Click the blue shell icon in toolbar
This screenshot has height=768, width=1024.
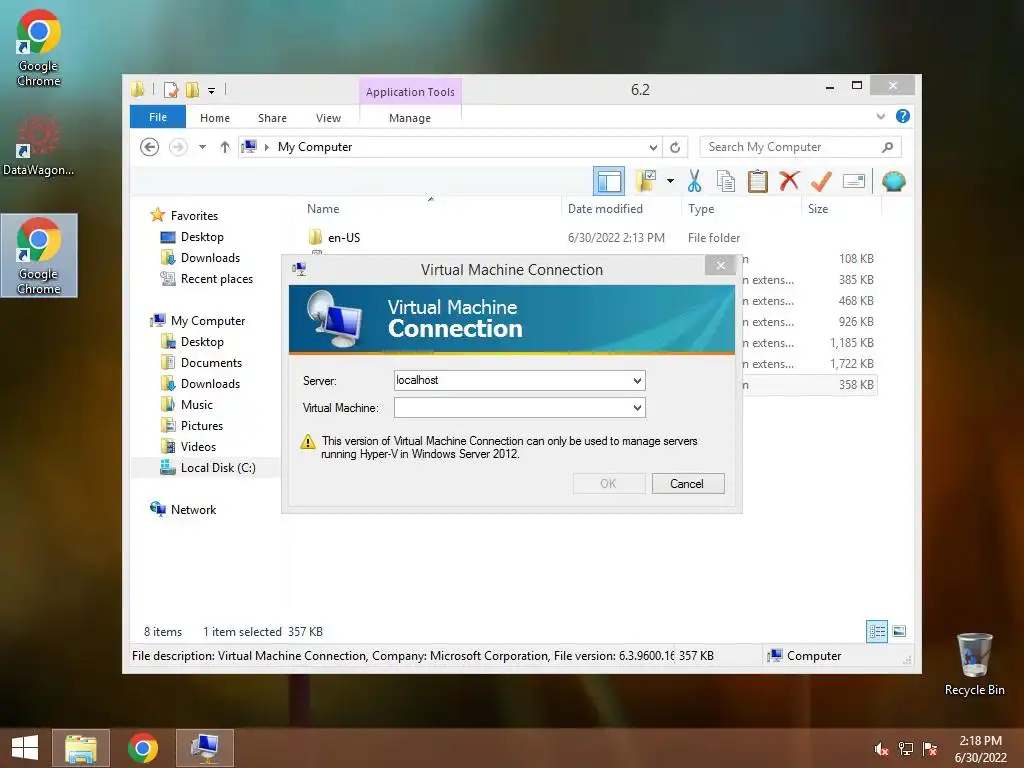pos(893,181)
